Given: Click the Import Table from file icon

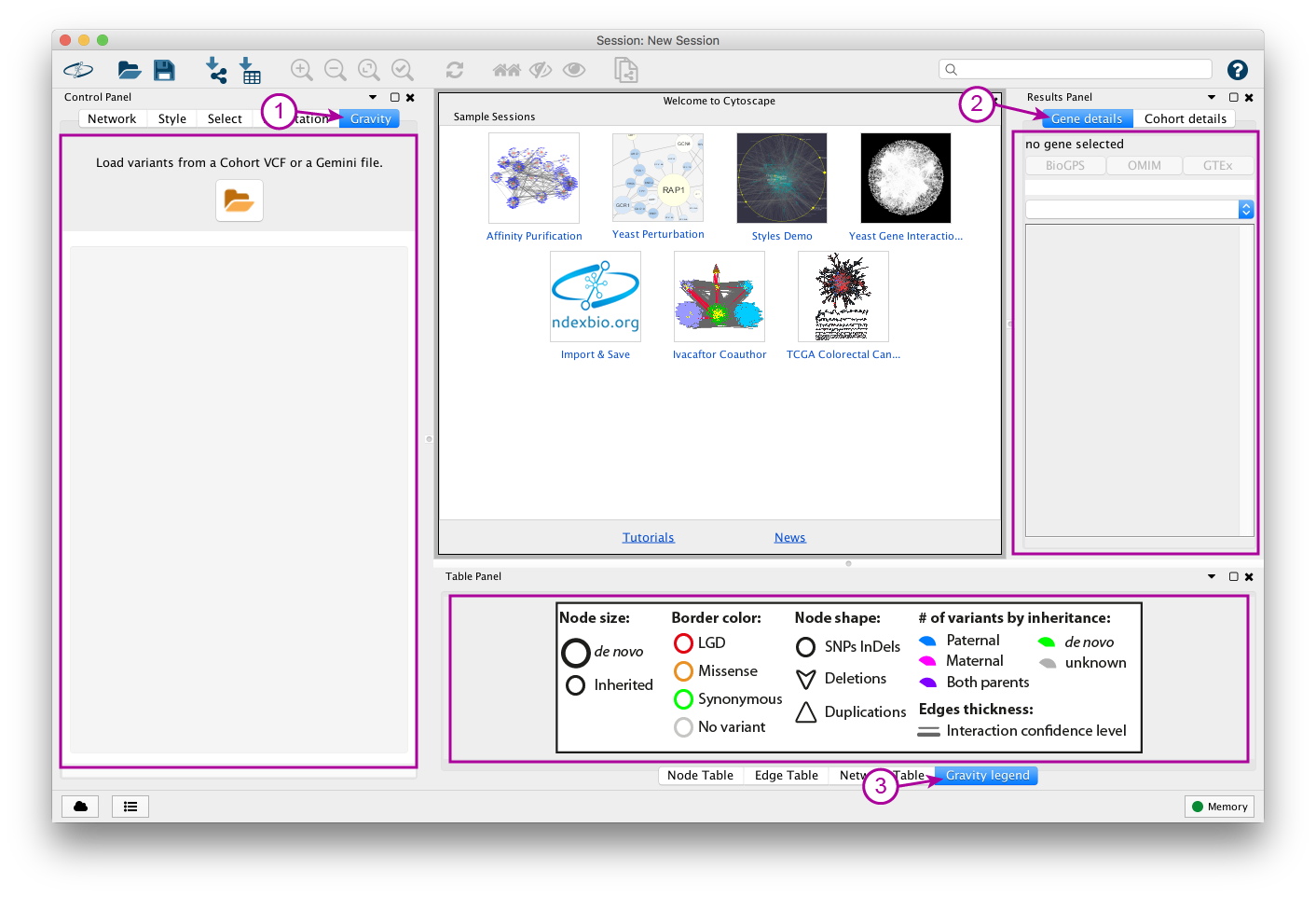Looking at the screenshot, I should 250,70.
